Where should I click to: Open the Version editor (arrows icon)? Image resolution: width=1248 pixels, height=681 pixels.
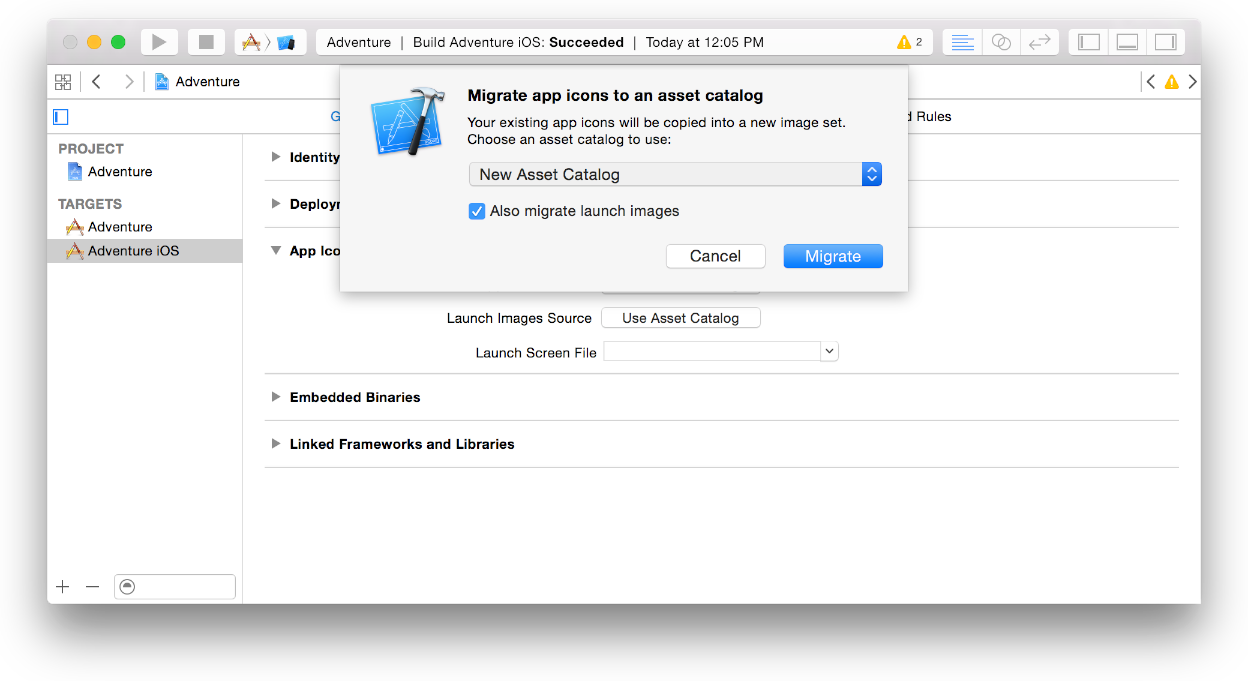coord(1039,41)
